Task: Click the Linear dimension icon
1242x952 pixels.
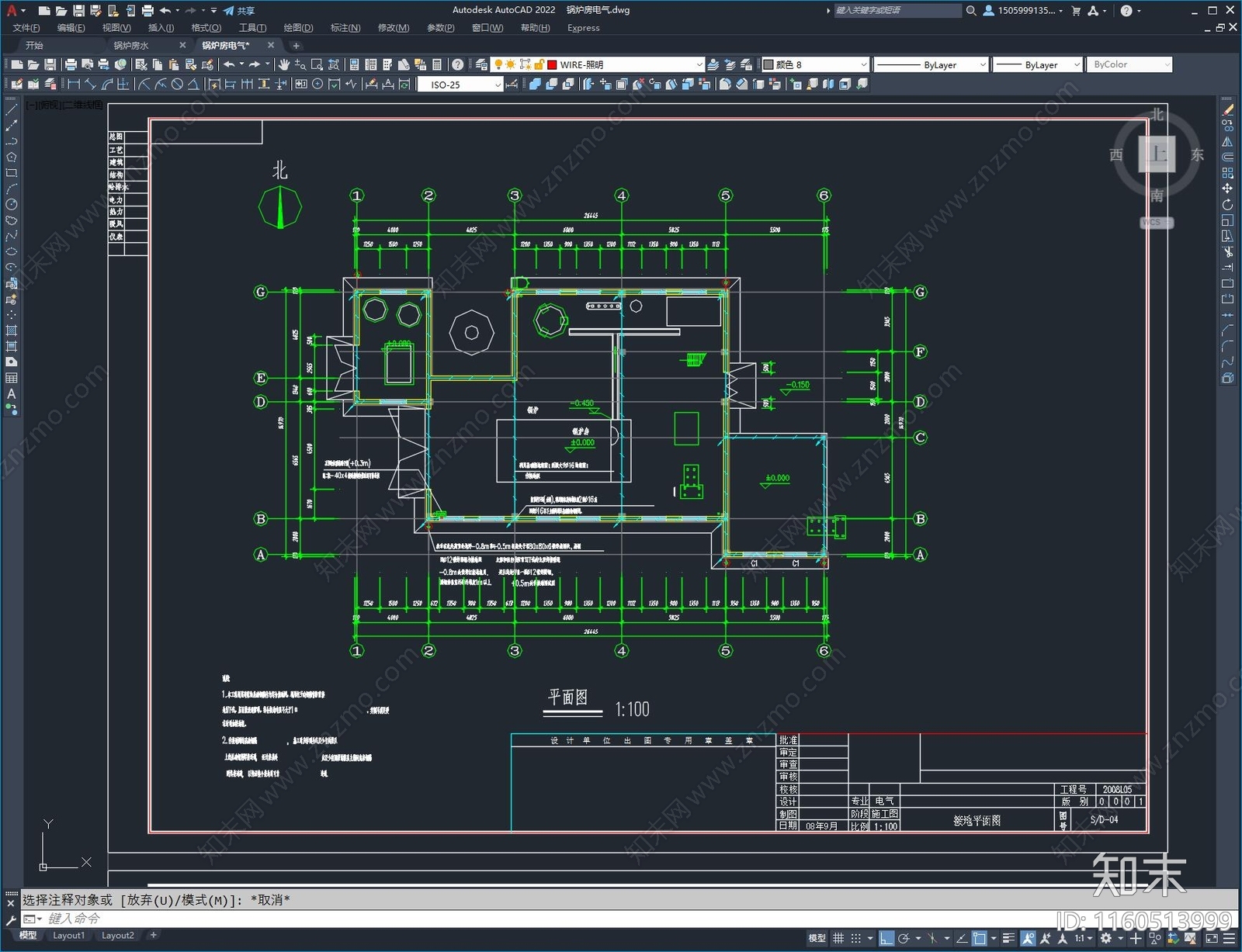Action: (74, 84)
